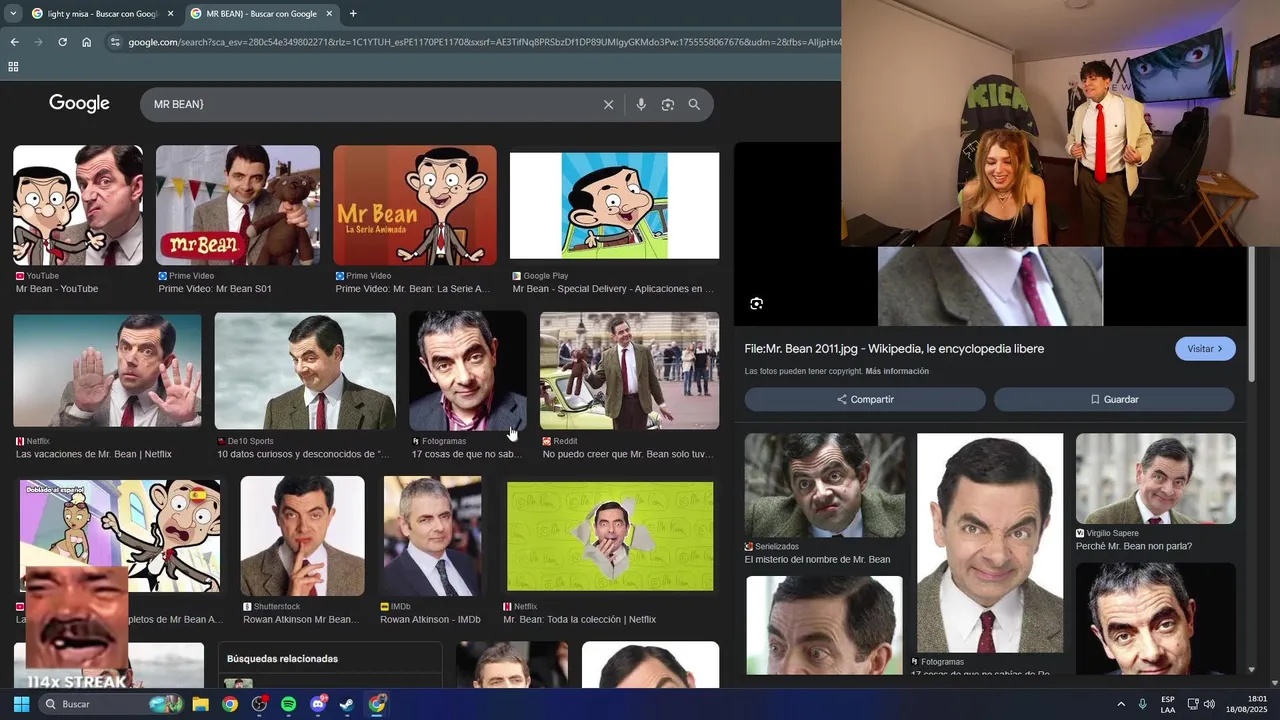Click the Google logo
The width and height of the screenshot is (1280, 720).
(79, 104)
